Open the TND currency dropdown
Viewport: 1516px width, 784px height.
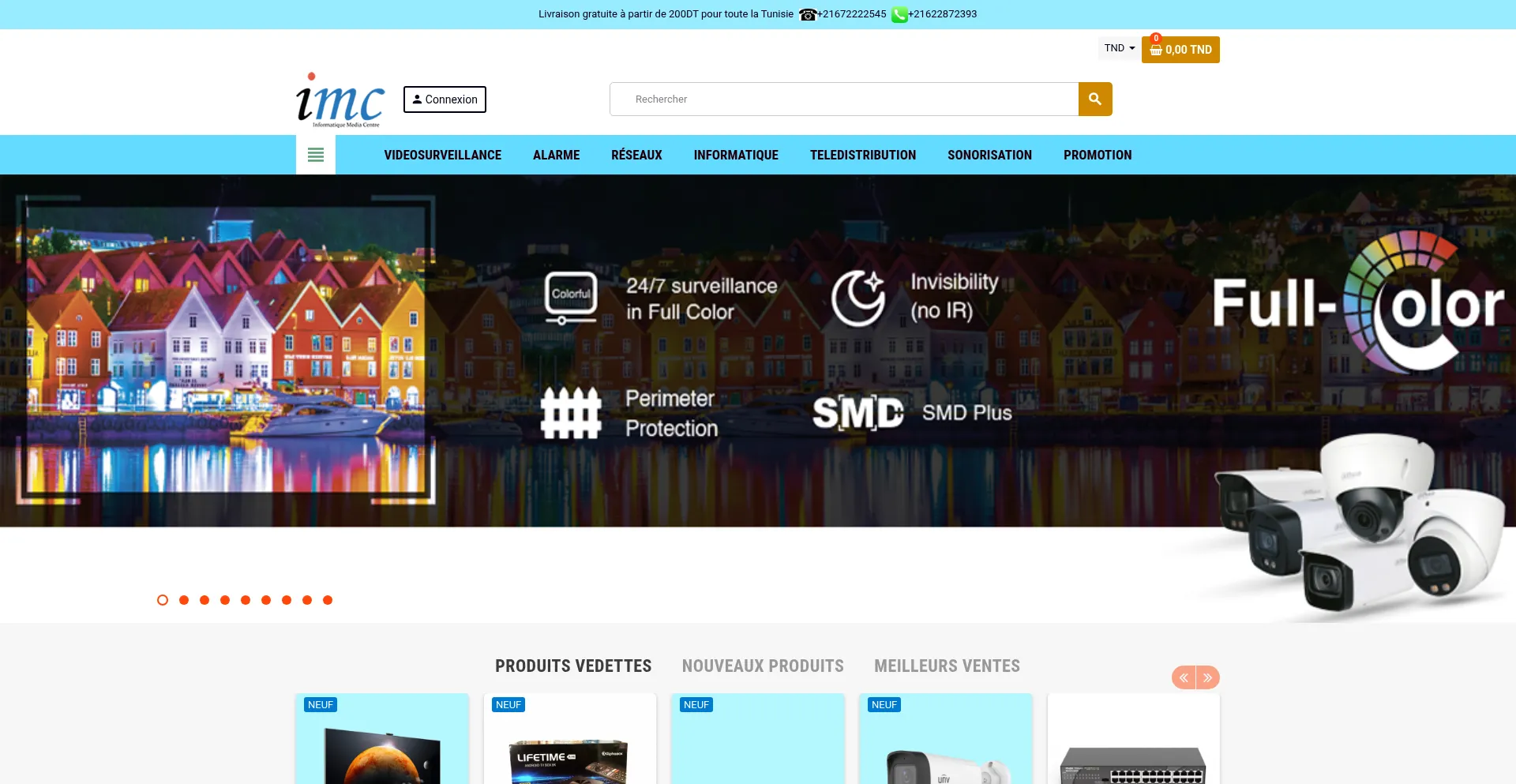tap(1120, 48)
